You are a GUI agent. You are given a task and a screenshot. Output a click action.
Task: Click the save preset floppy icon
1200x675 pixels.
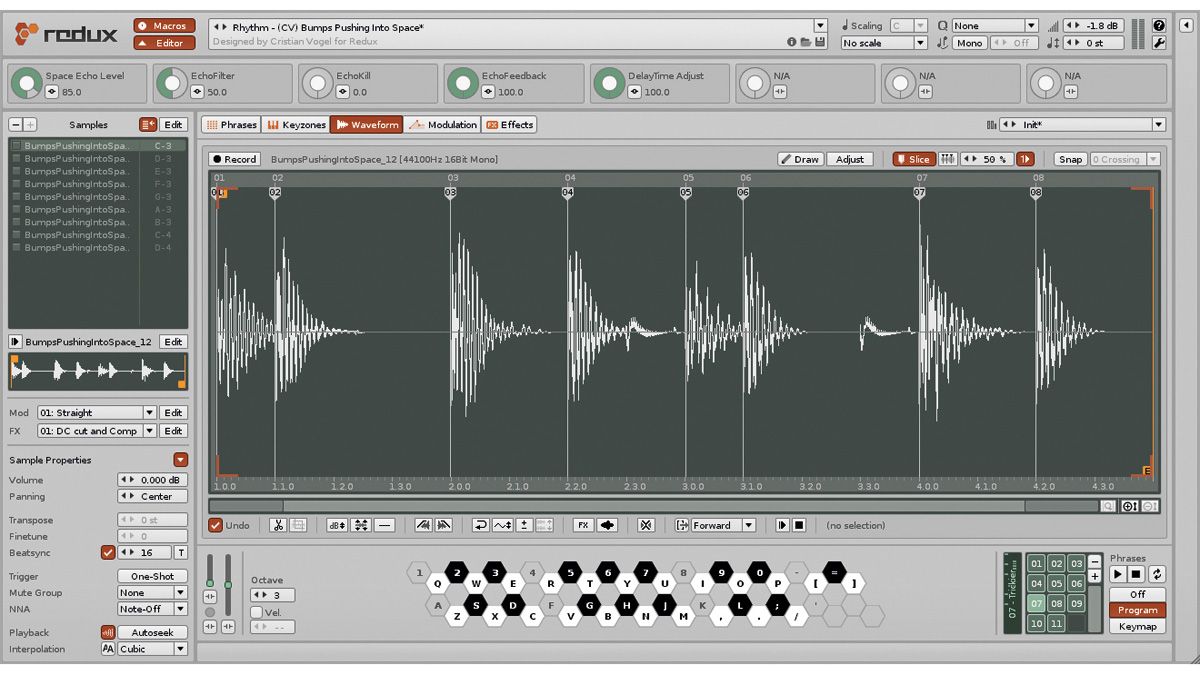click(x=820, y=42)
